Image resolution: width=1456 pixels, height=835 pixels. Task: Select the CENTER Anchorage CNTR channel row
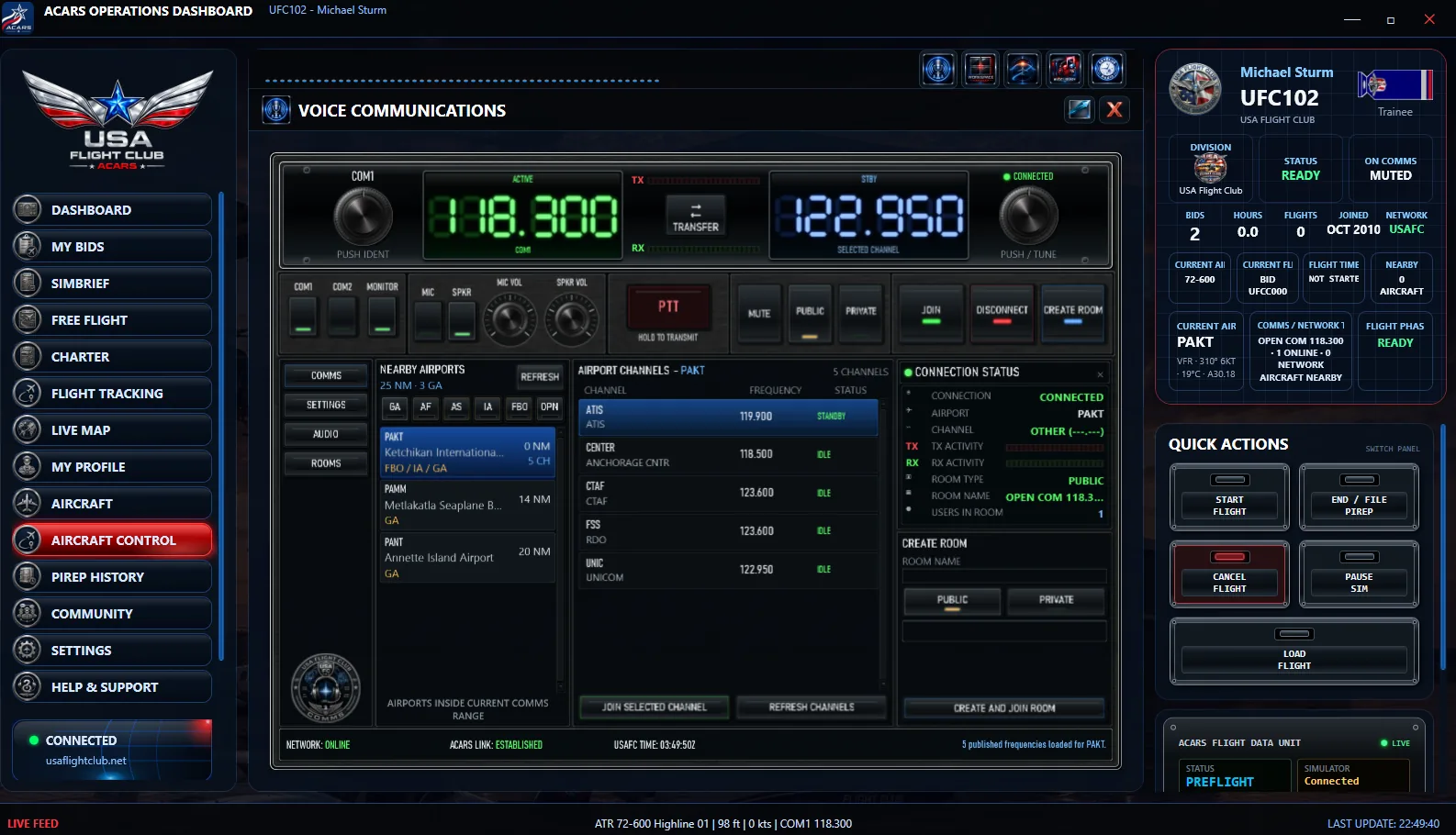pos(728,455)
